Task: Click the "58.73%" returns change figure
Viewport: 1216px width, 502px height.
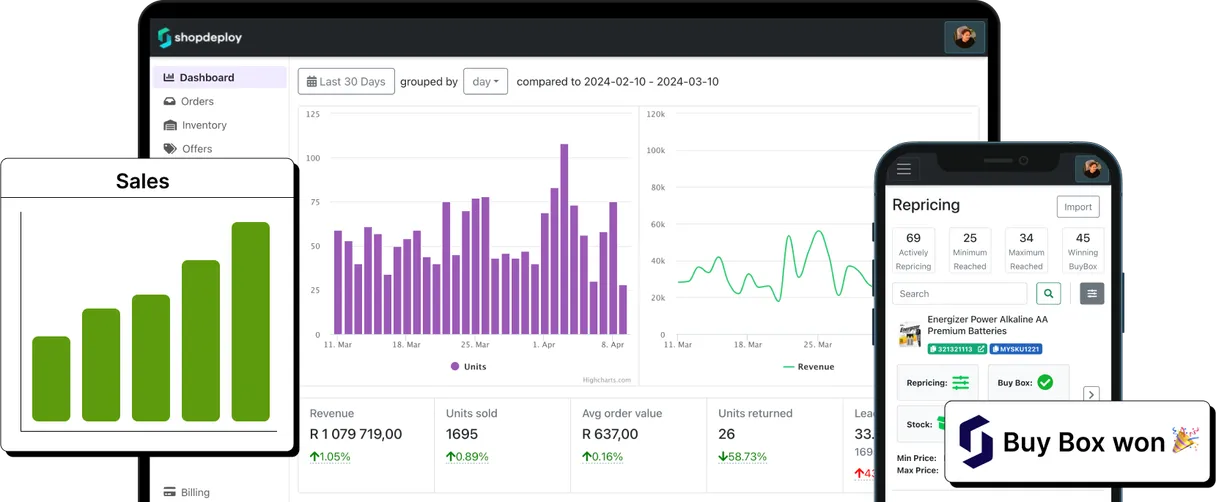Action: coord(742,457)
